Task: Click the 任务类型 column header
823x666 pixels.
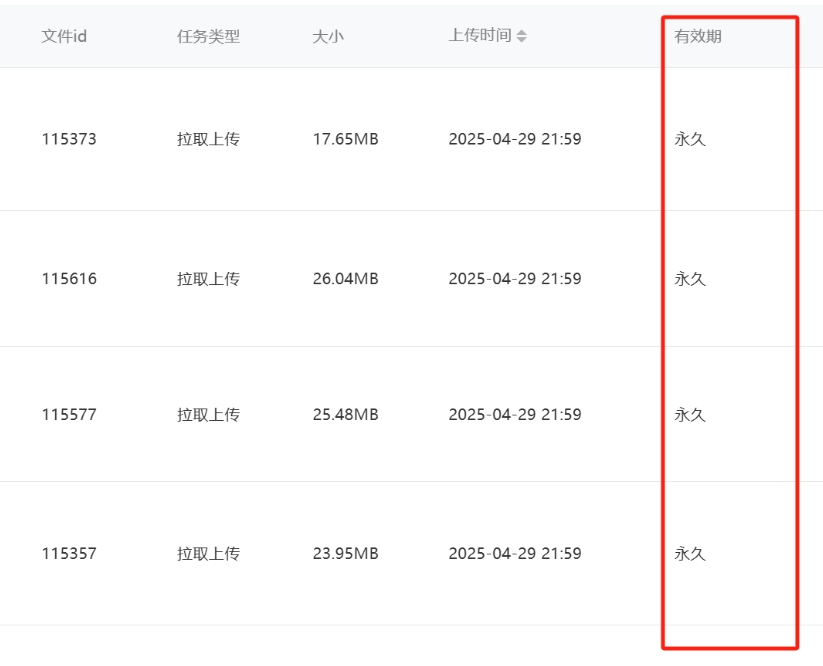Action: click(x=208, y=36)
